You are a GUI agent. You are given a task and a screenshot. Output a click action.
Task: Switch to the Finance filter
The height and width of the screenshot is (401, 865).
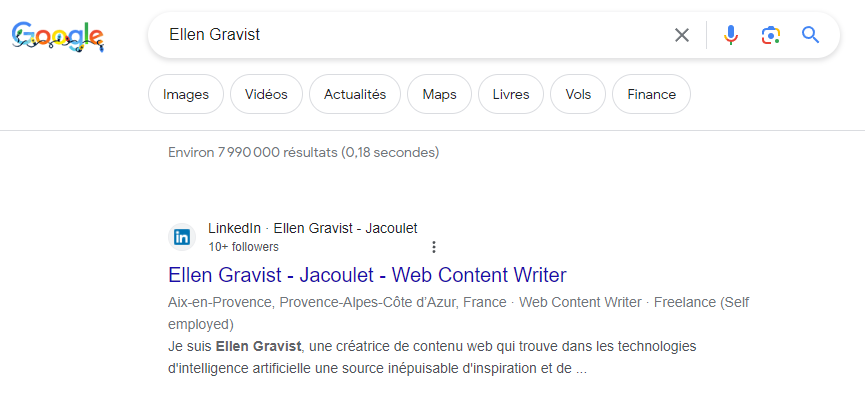tap(652, 94)
